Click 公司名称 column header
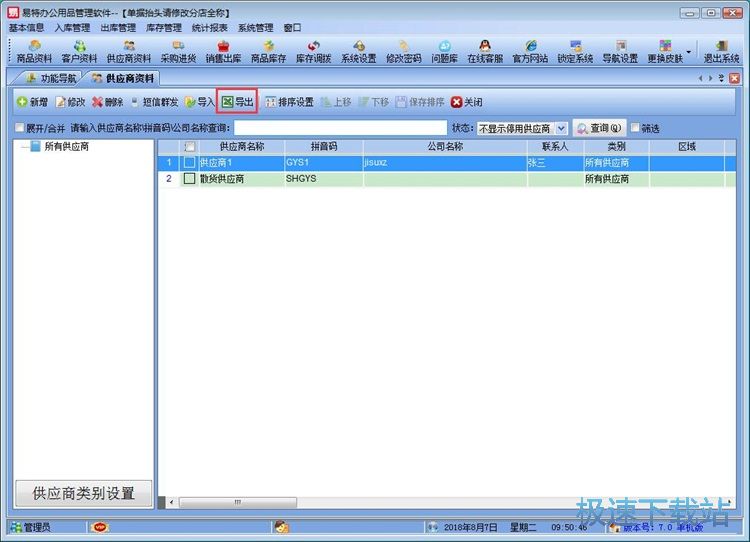This screenshot has width=750, height=542. 445,146
